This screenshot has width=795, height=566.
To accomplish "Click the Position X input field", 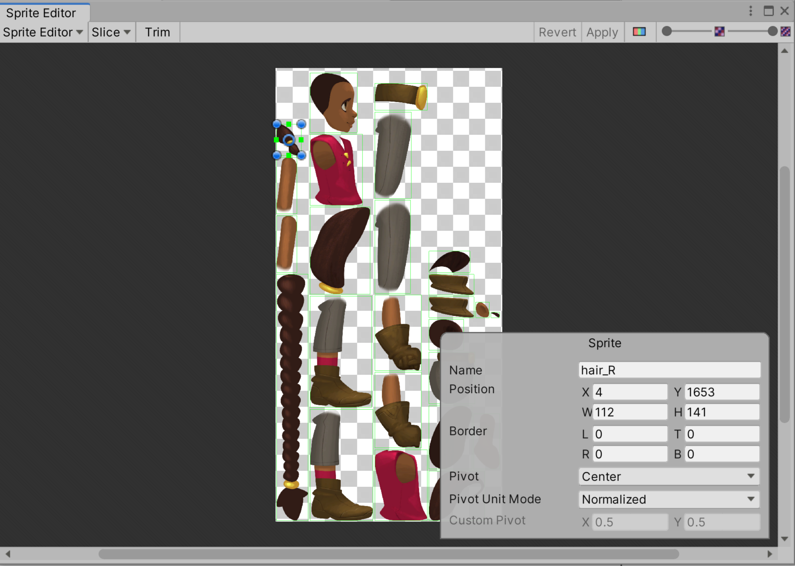I will coord(629,392).
